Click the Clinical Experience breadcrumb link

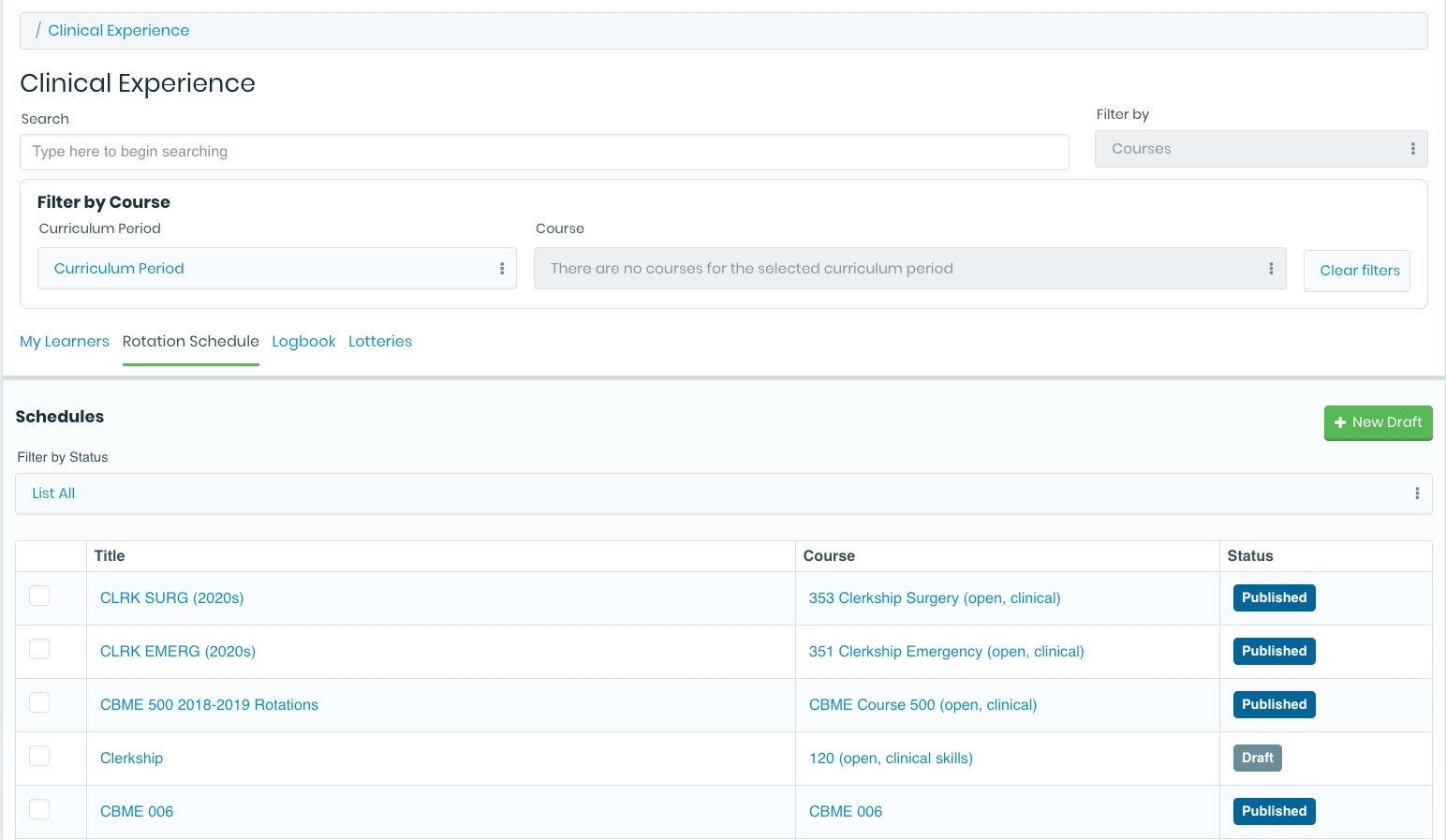point(118,31)
